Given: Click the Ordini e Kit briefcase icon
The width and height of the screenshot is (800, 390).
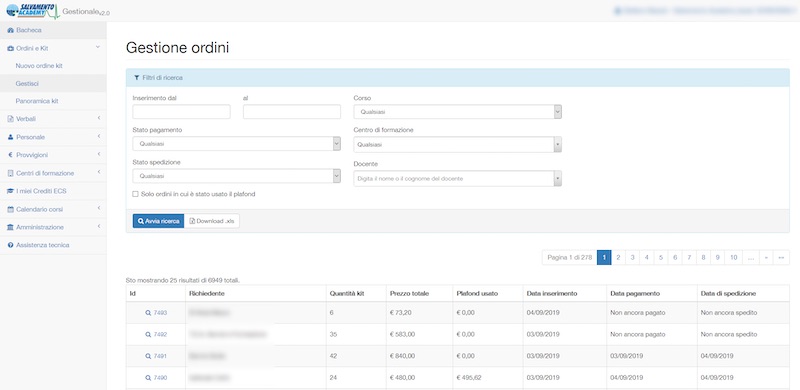Looking at the screenshot, I should (x=11, y=48).
